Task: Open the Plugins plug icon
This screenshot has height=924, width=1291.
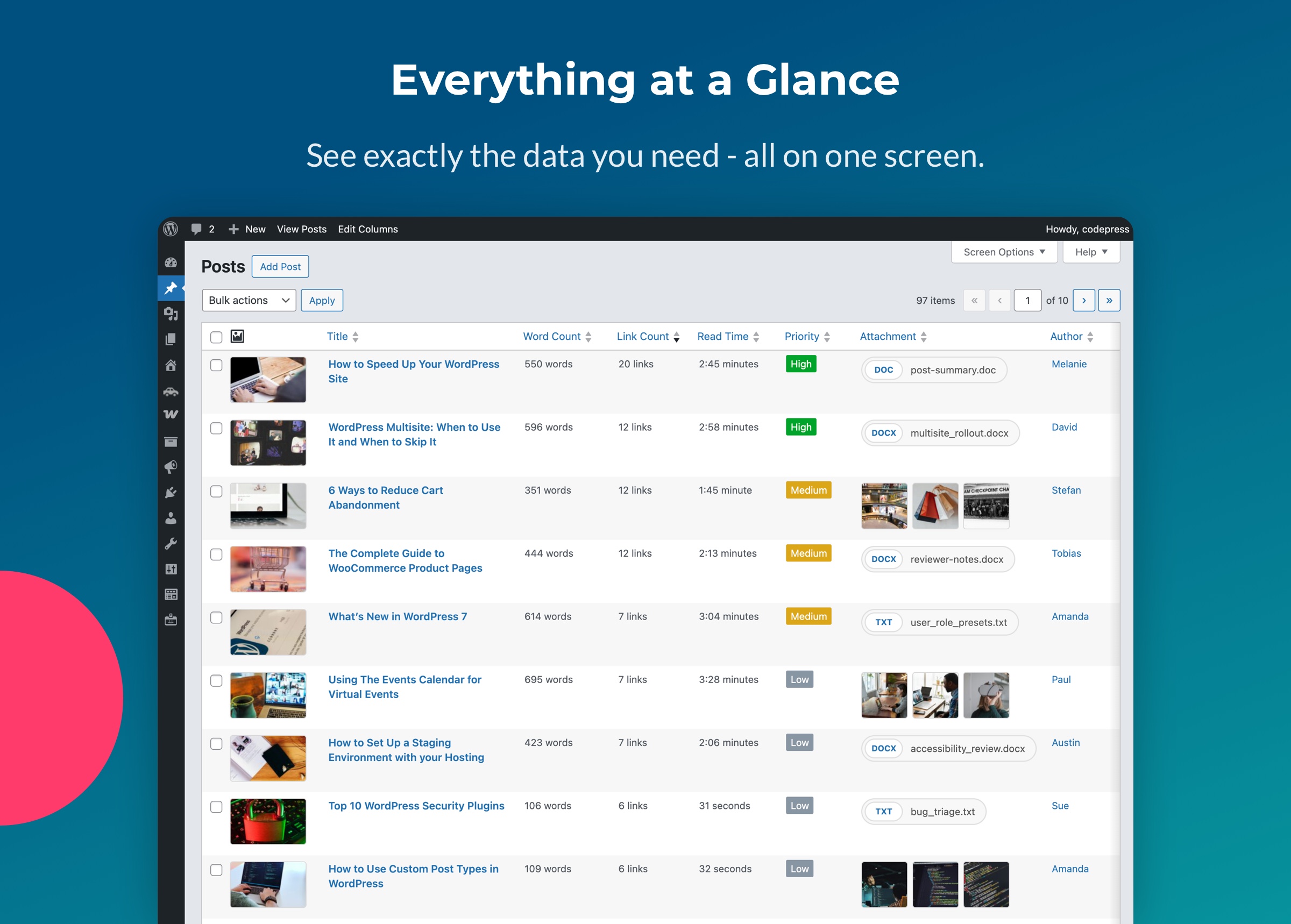Action: coord(171,492)
